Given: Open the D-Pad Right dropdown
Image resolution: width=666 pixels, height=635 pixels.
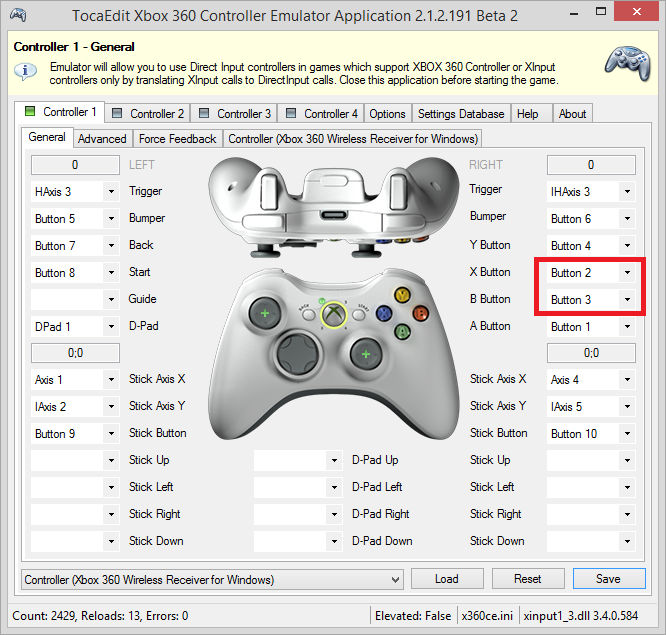Looking at the screenshot, I should click(298, 514).
